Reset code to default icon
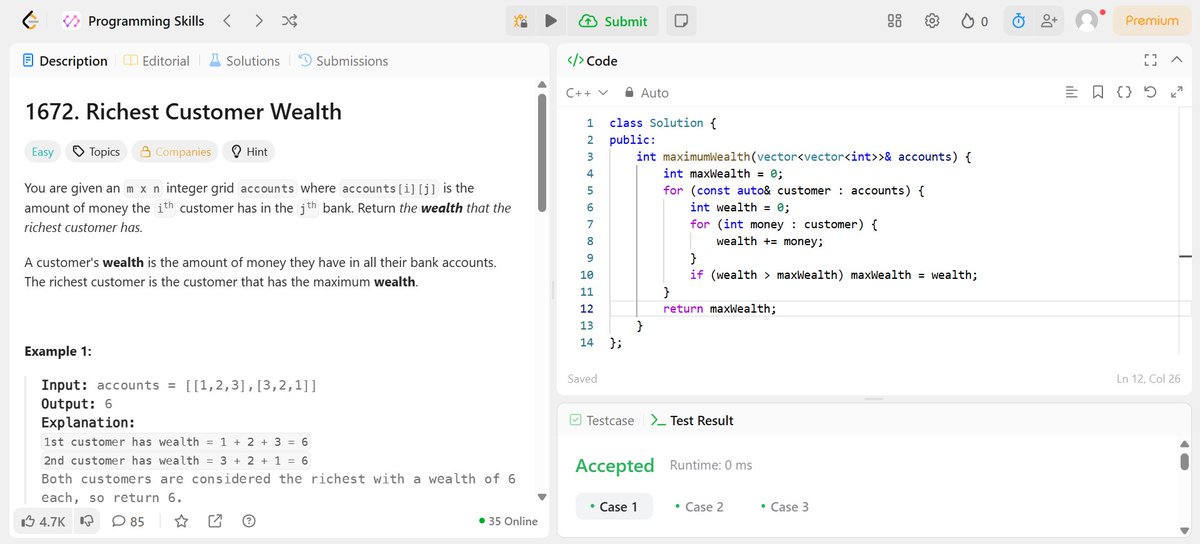1200x544 pixels. point(1150,93)
